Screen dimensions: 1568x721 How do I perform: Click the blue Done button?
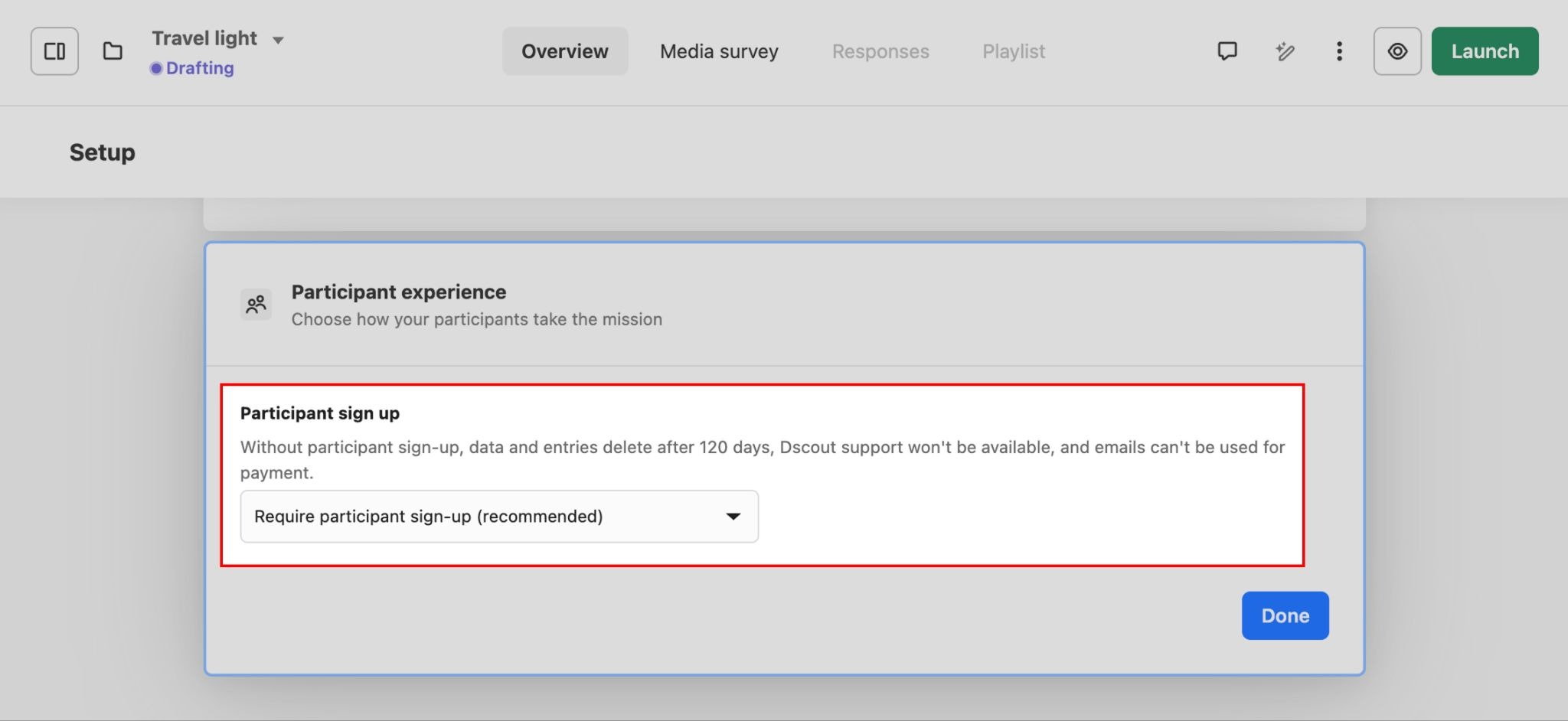[1285, 615]
